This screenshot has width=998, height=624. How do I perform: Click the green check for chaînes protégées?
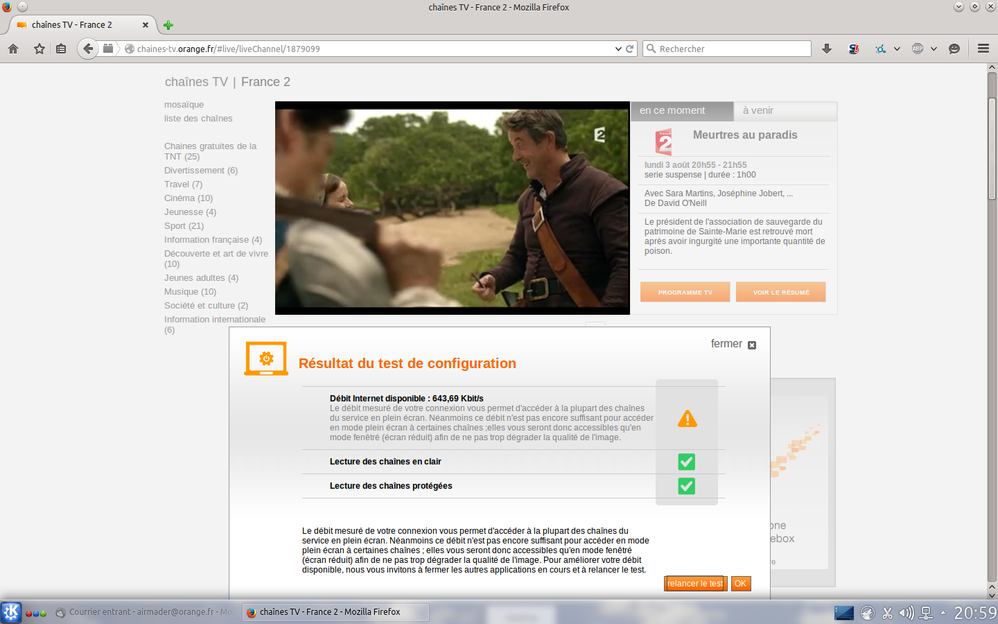coord(686,486)
